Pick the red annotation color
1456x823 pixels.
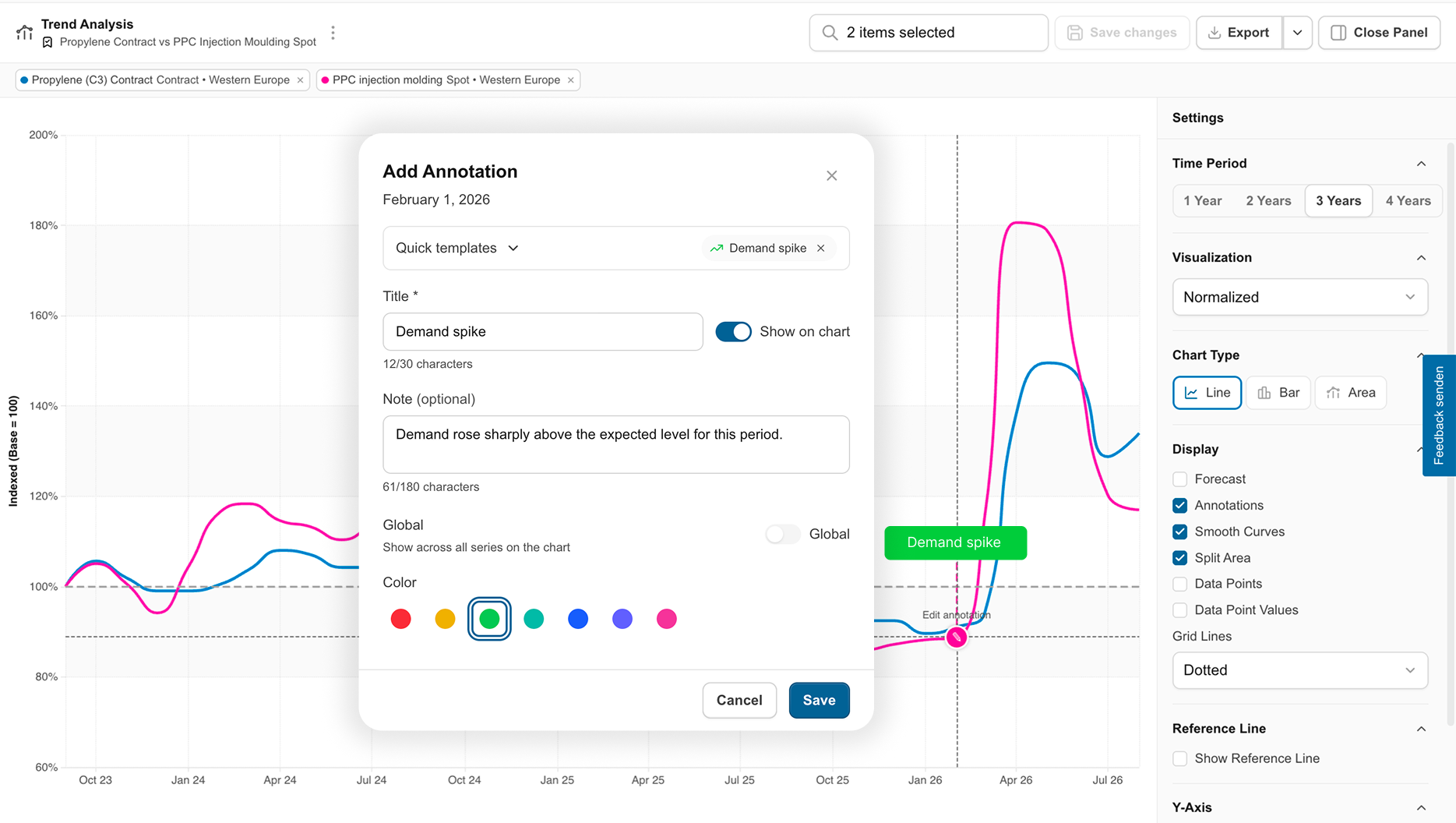click(401, 619)
